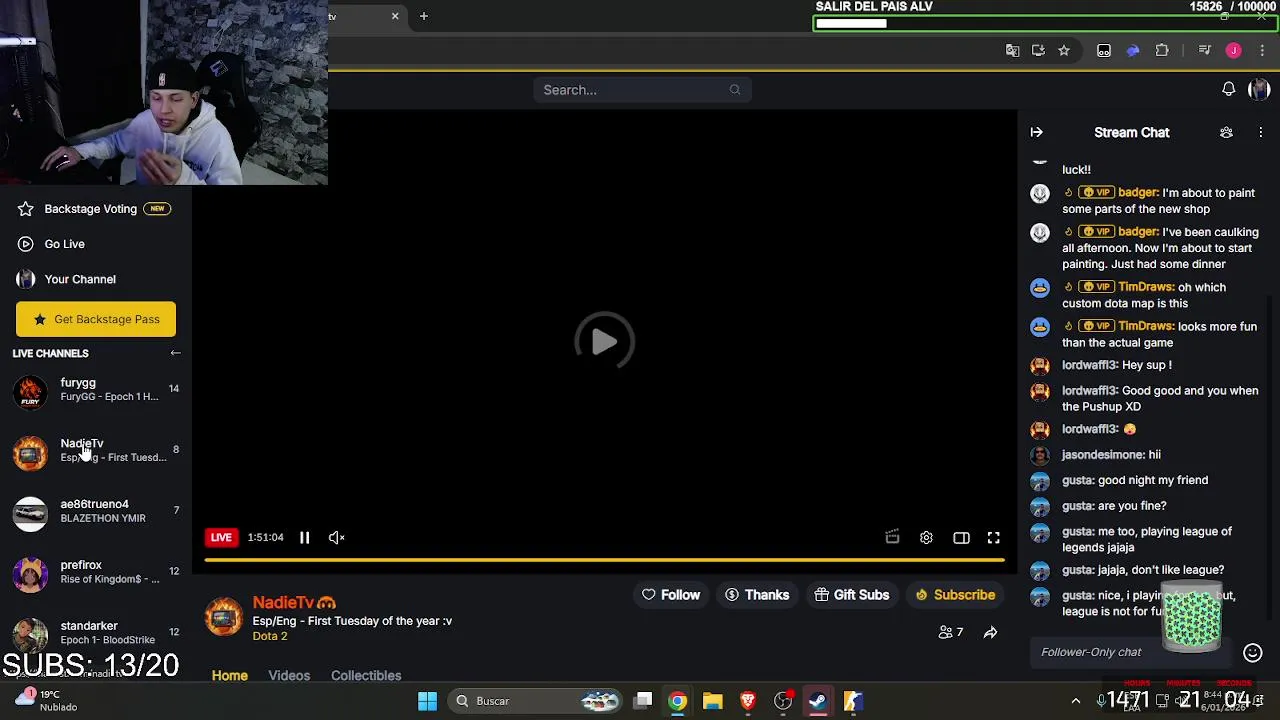This screenshot has width=1280, height=720.
Task: Seek on the stream progress bar
Action: tap(604, 560)
